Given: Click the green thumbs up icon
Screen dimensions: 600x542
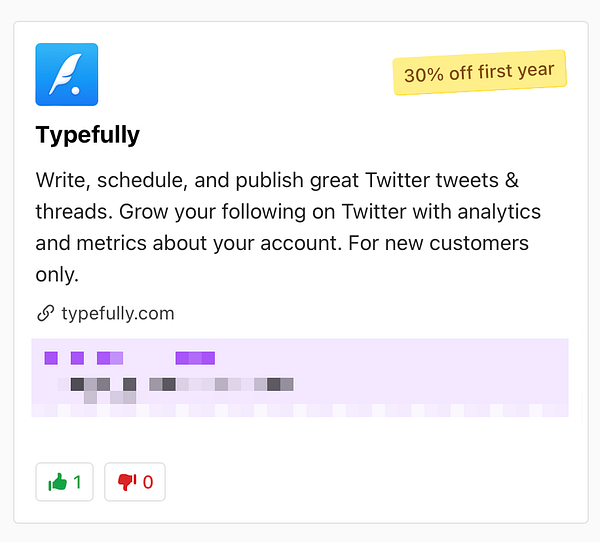Looking at the screenshot, I should click(57, 482).
